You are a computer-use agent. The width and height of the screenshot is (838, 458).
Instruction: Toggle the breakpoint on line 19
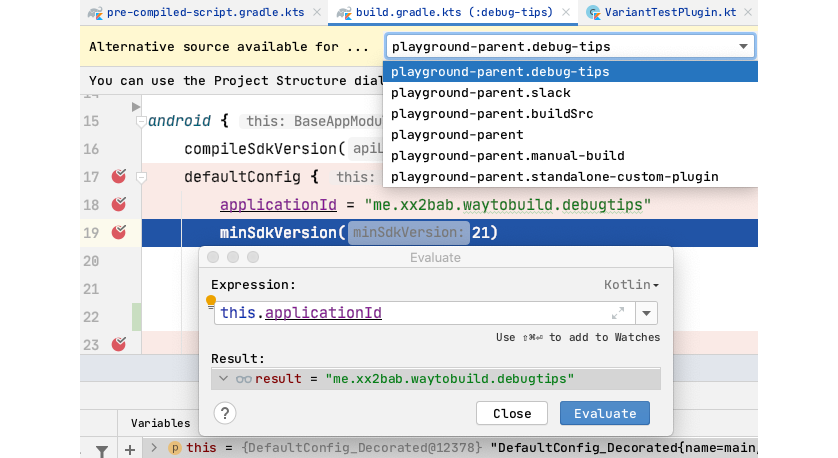(119, 232)
